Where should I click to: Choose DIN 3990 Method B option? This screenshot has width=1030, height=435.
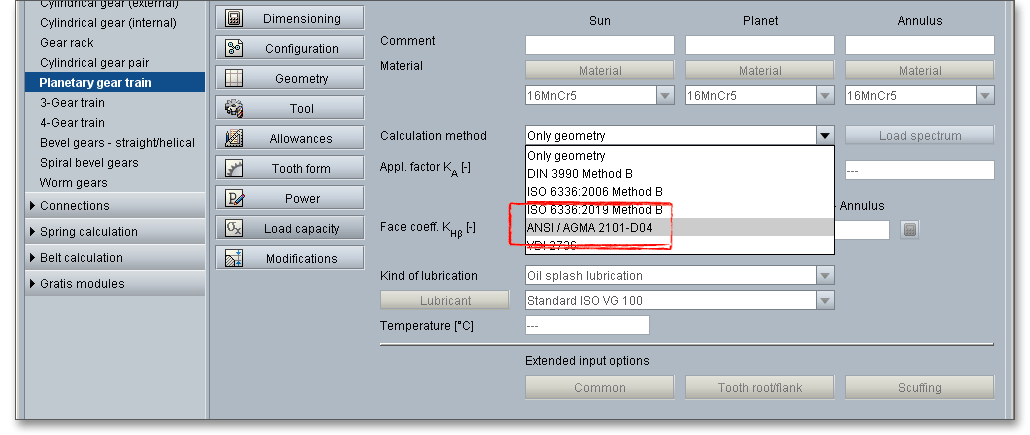pos(580,173)
